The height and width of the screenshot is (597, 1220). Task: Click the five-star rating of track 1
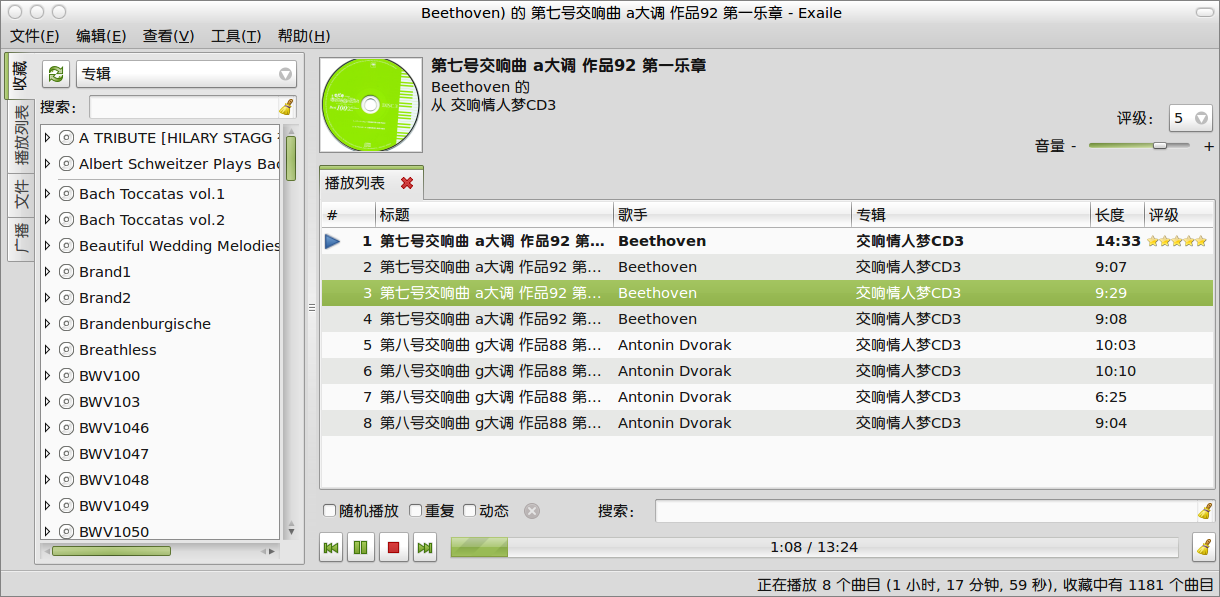point(1177,241)
